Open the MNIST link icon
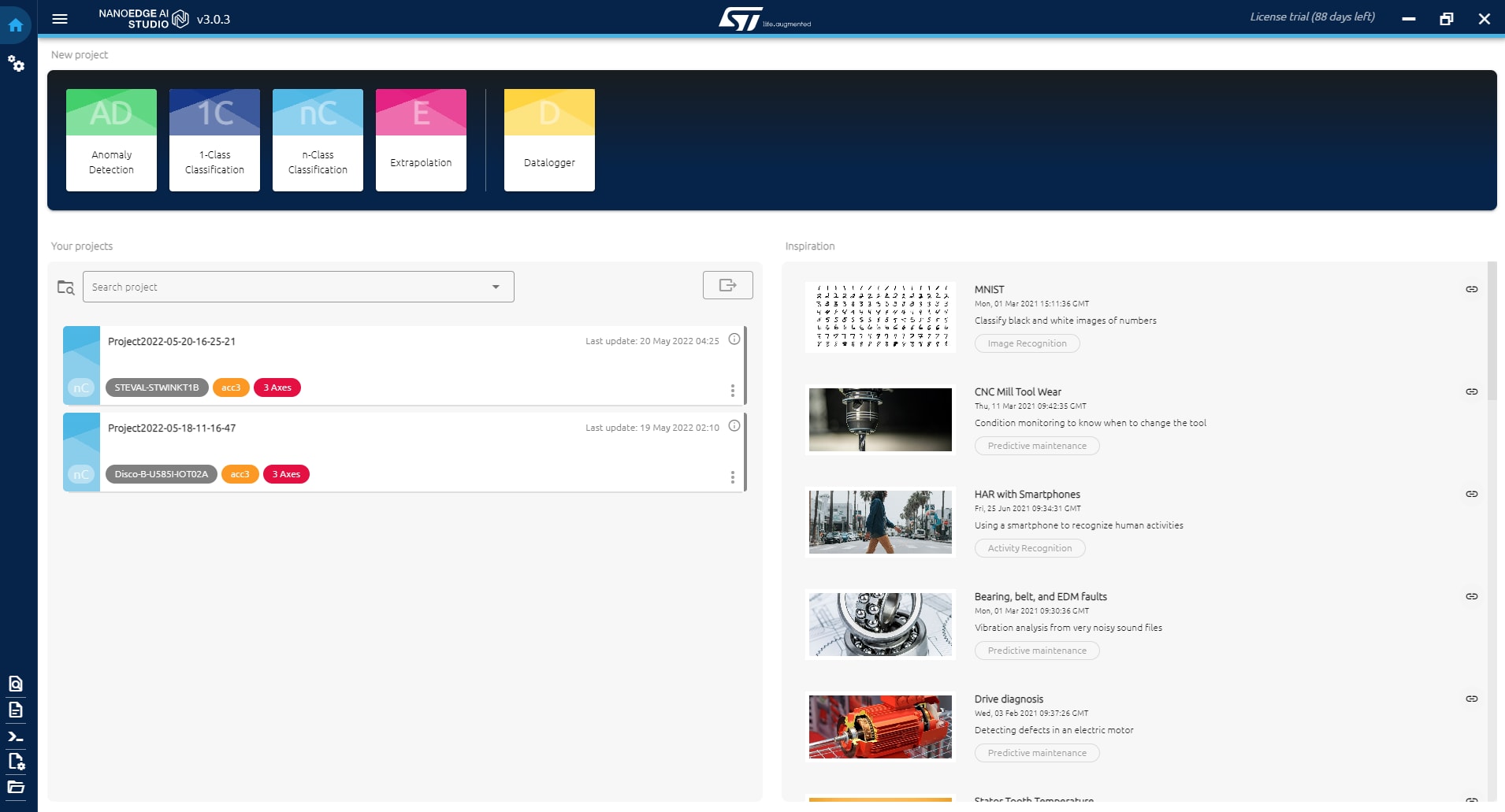The width and height of the screenshot is (1505, 812). click(x=1471, y=289)
